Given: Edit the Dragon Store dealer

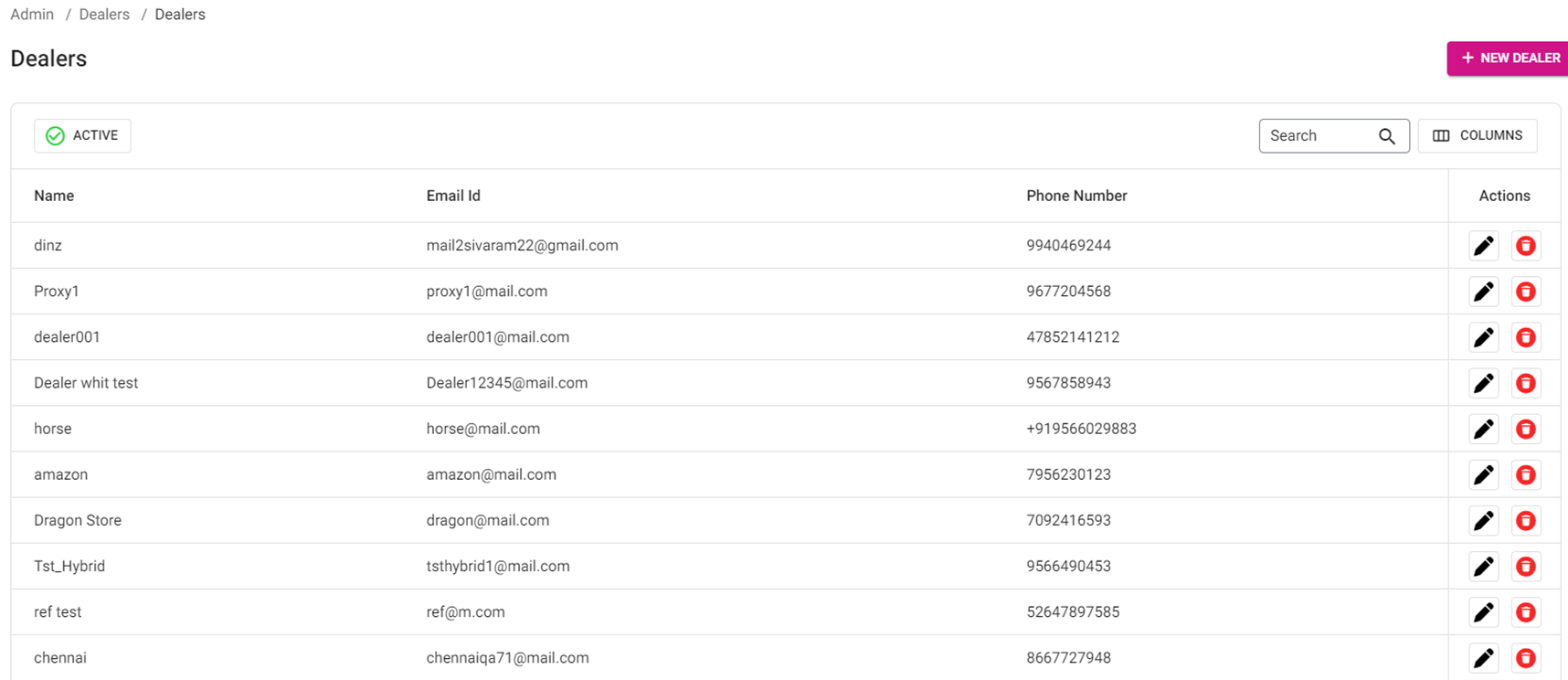Looking at the screenshot, I should point(1483,520).
